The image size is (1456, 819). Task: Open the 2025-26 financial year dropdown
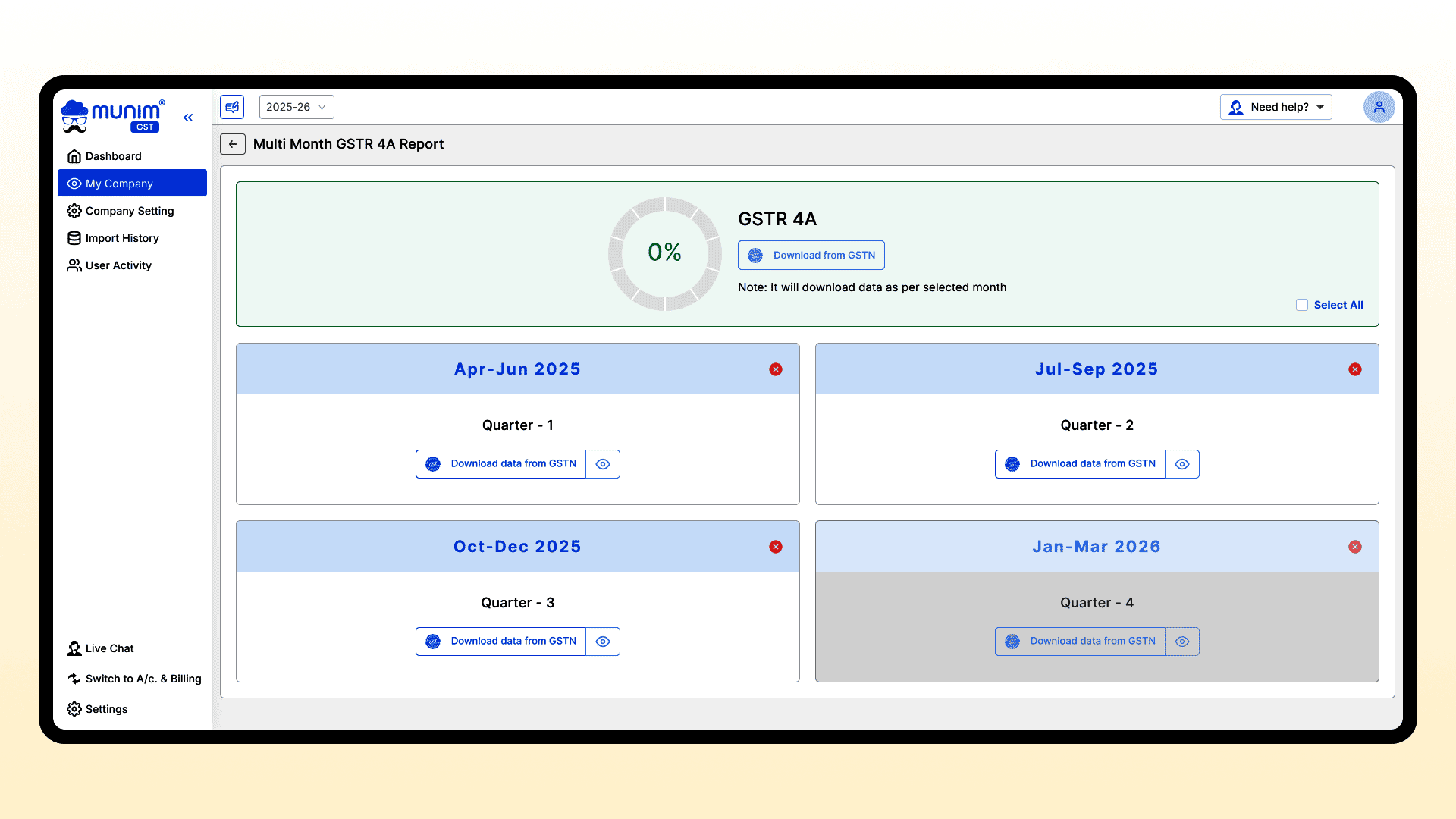[x=296, y=107]
